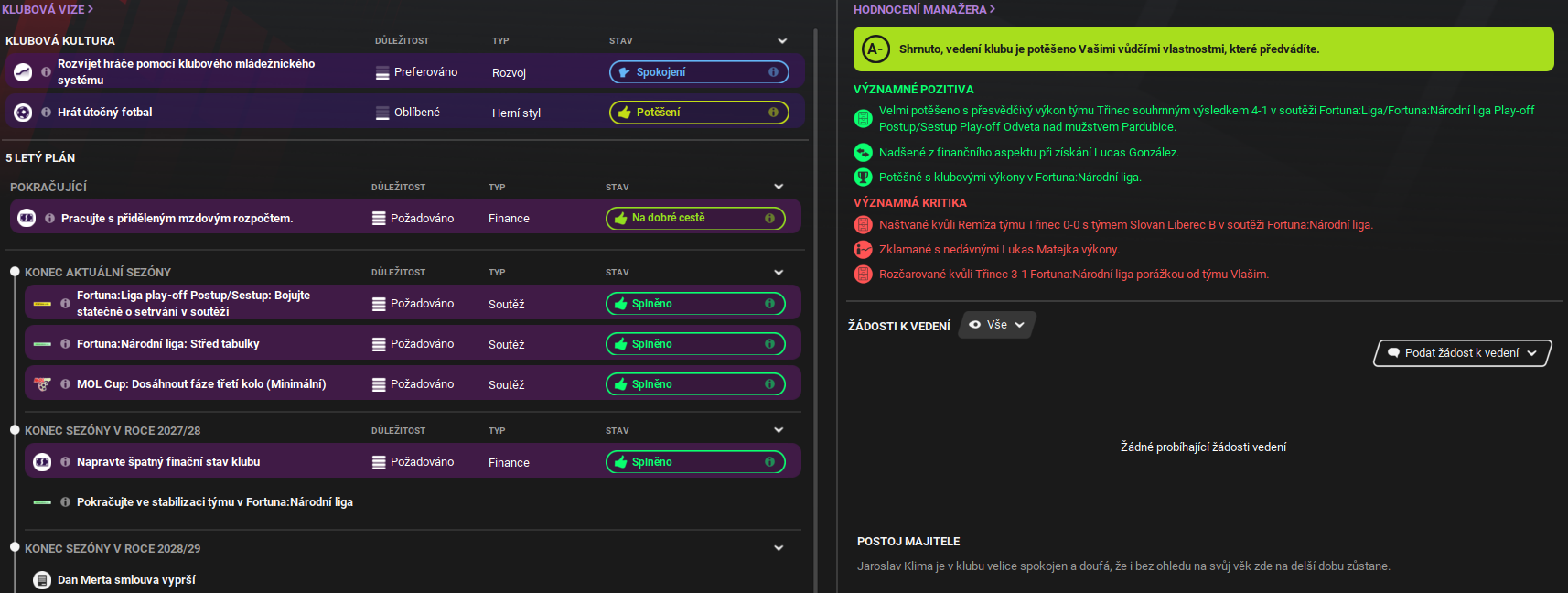Image resolution: width=1568 pixels, height=593 pixels.
Task: Click the MOL Cup trophy icon
Action: click(42, 384)
